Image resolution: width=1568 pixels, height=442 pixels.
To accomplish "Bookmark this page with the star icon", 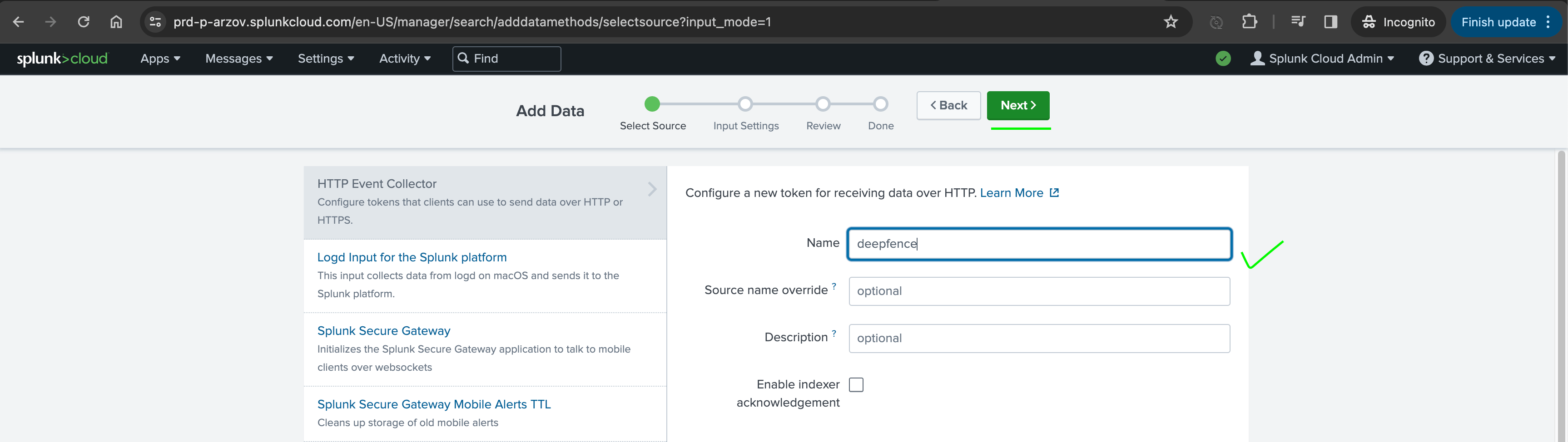I will coord(1171,23).
